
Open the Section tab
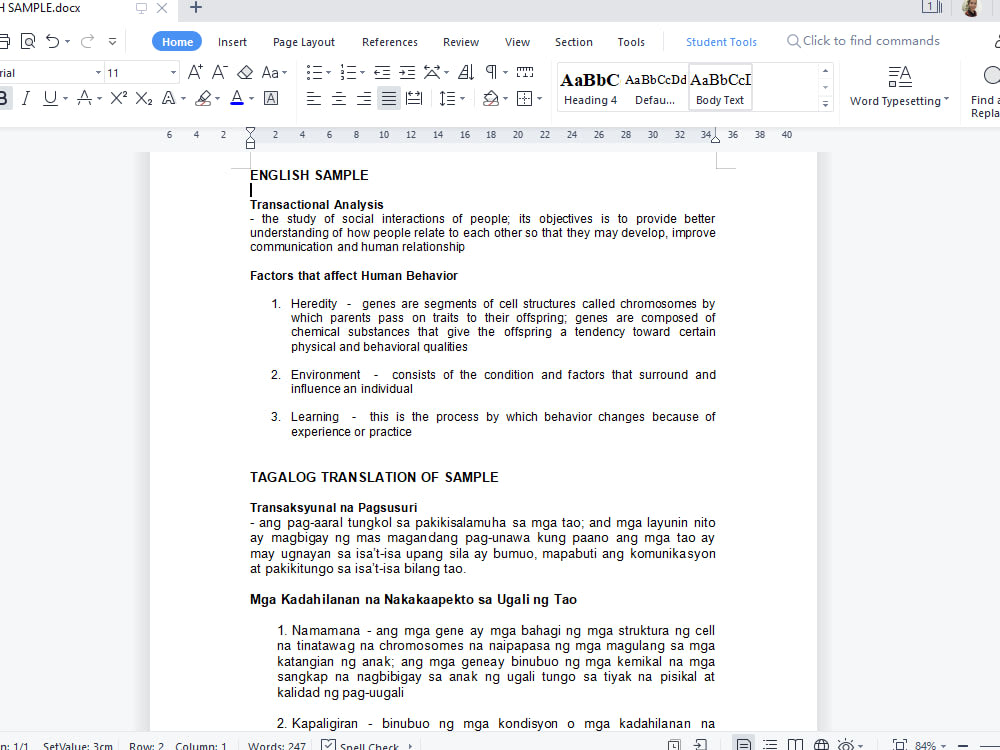[573, 42]
